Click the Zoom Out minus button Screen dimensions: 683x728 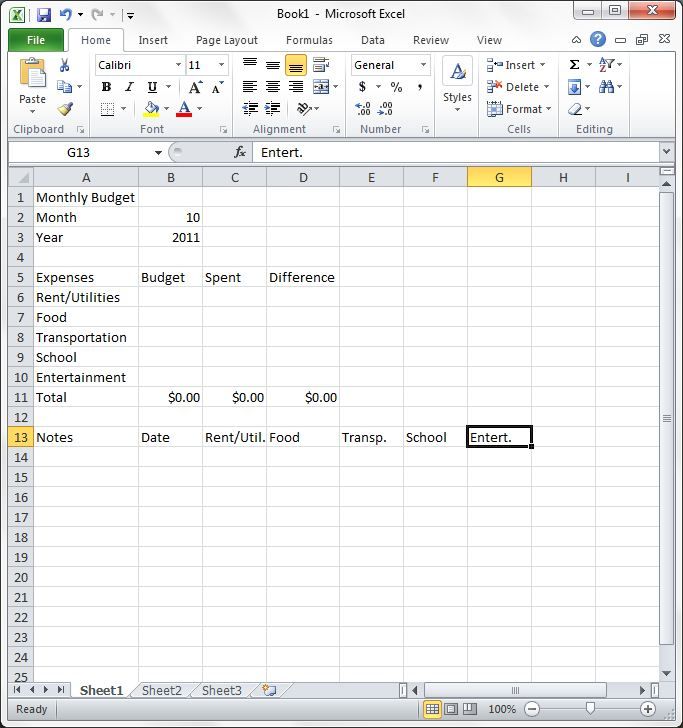pos(532,709)
